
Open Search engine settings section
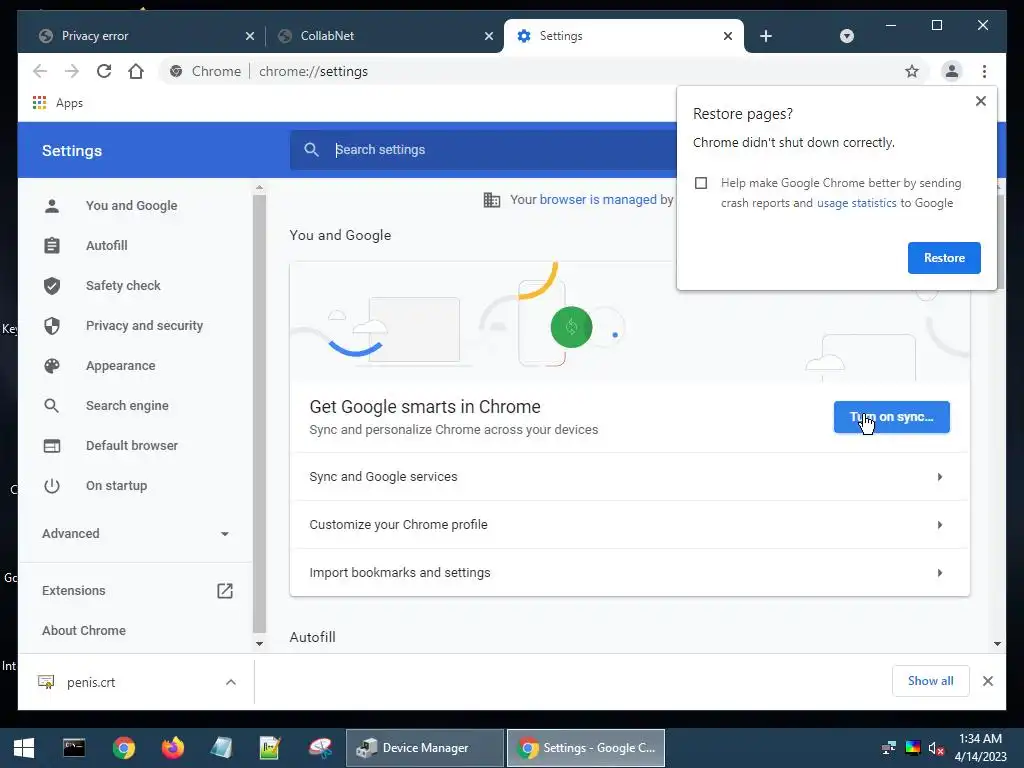pyautogui.click(x=127, y=406)
